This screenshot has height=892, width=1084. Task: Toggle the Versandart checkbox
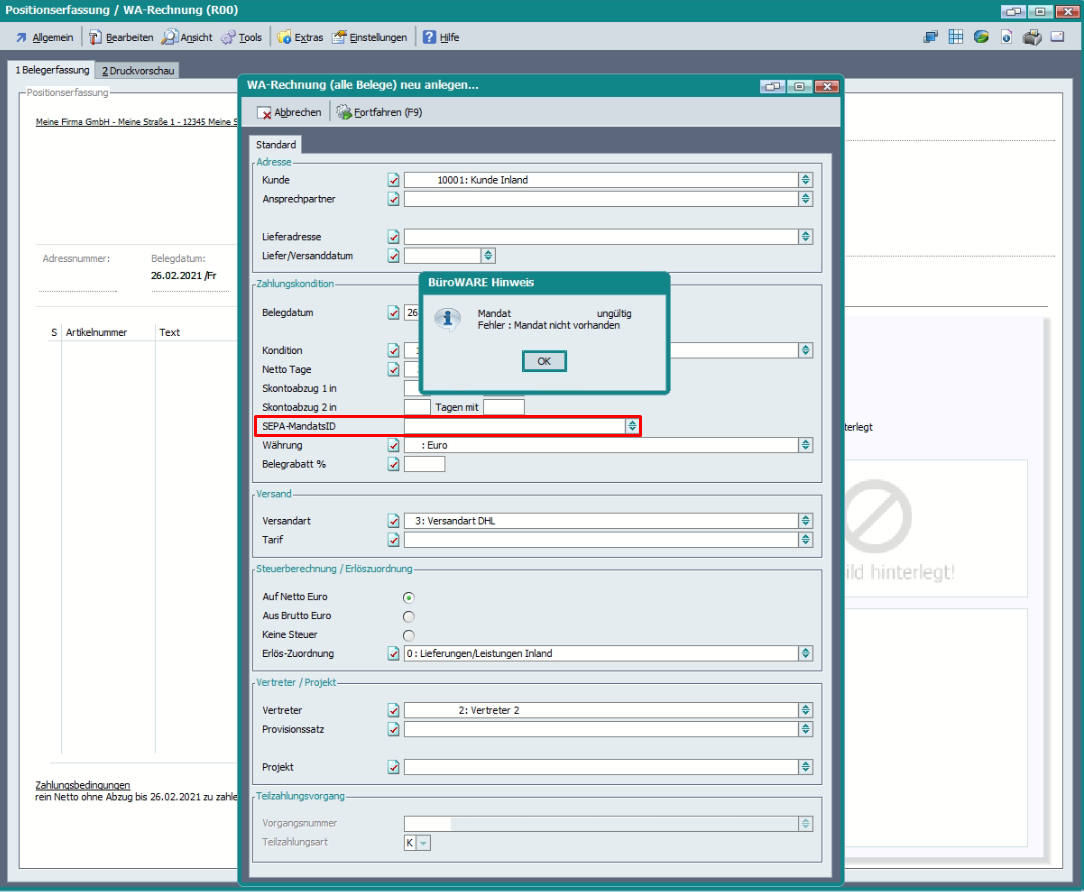tap(393, 521)
